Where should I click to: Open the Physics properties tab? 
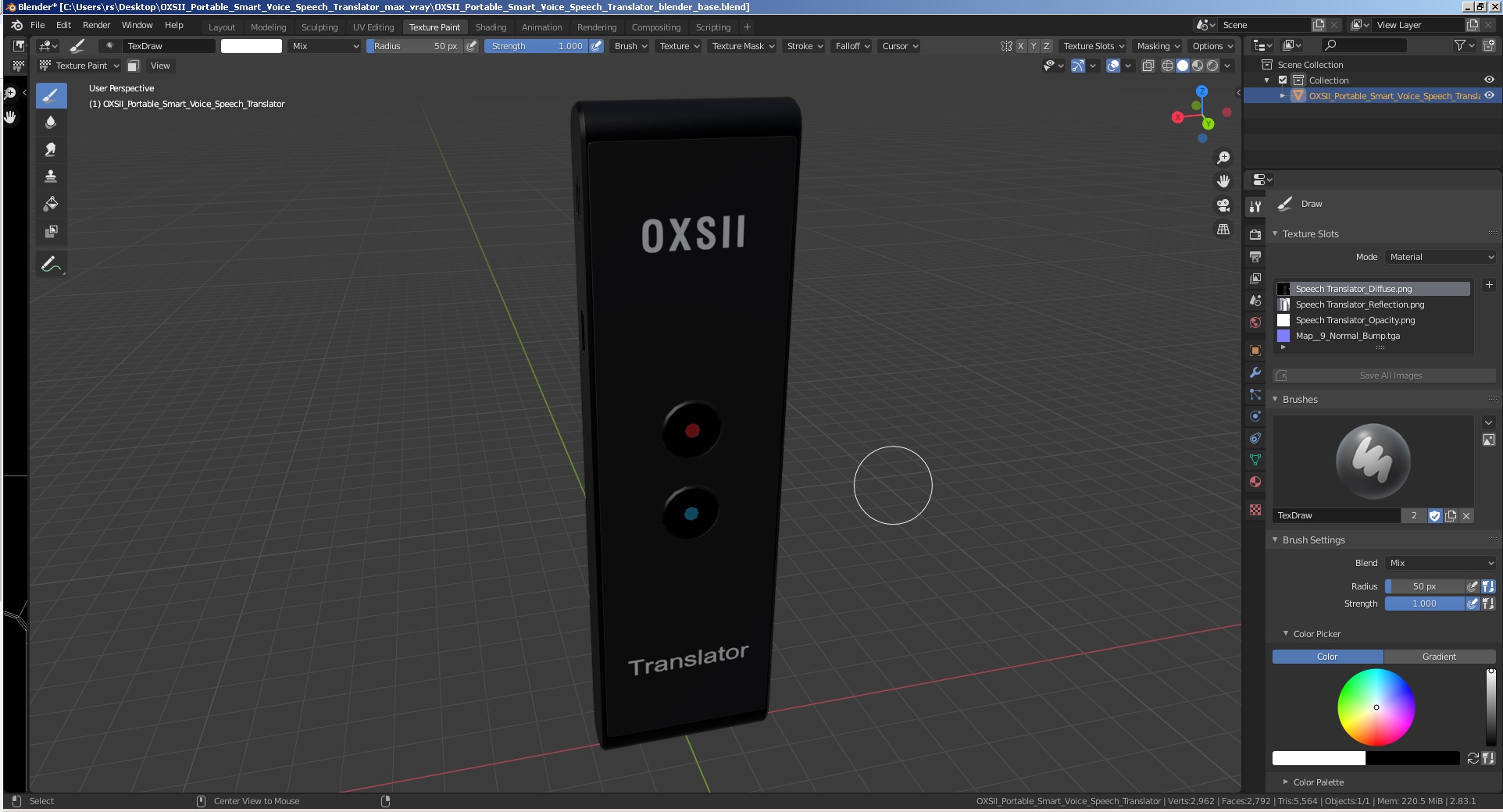1255,416
